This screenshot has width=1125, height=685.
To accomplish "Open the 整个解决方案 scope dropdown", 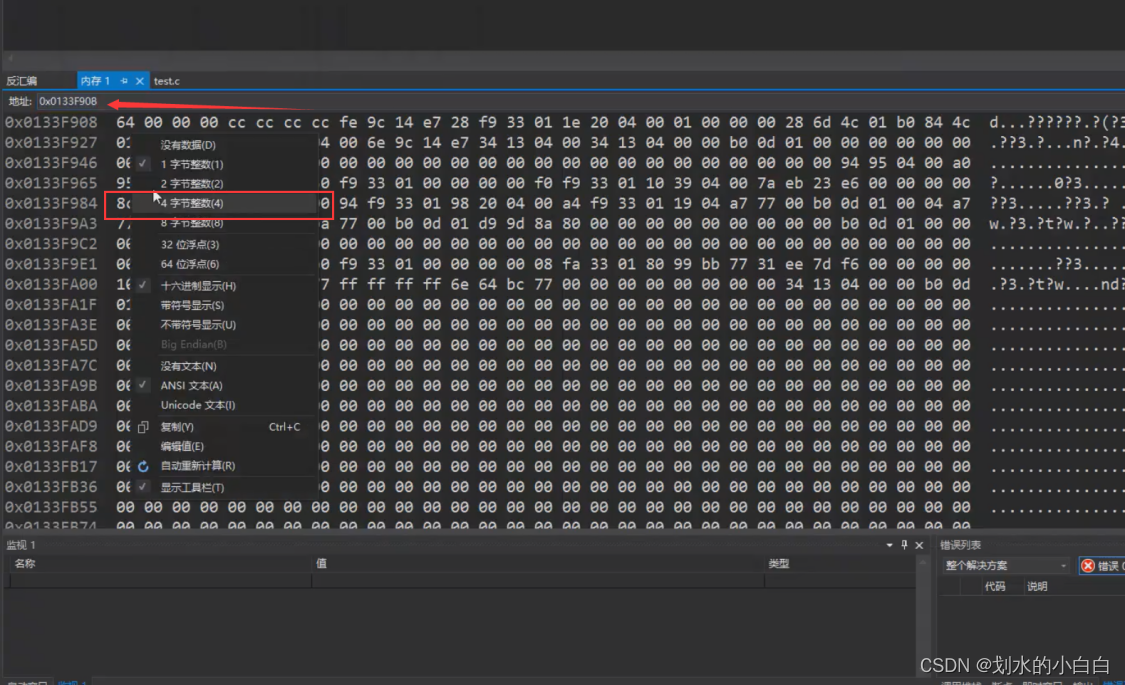I will pyautogui.click(x=1005, y=566).
